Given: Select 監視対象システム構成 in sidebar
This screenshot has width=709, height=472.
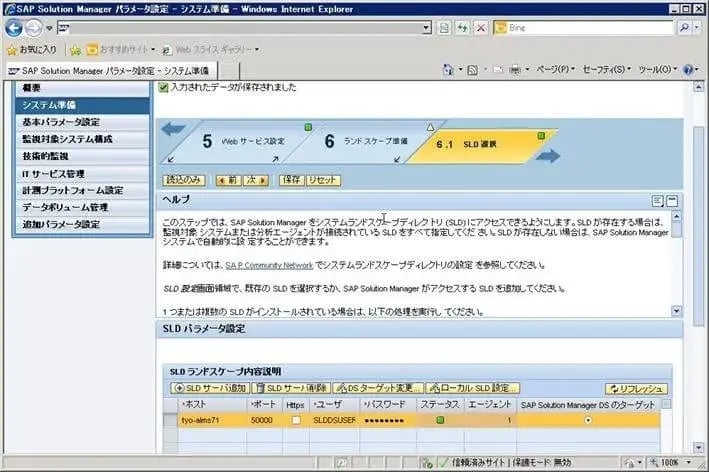Looking at the screenshot, I should [x=82, y=139].
